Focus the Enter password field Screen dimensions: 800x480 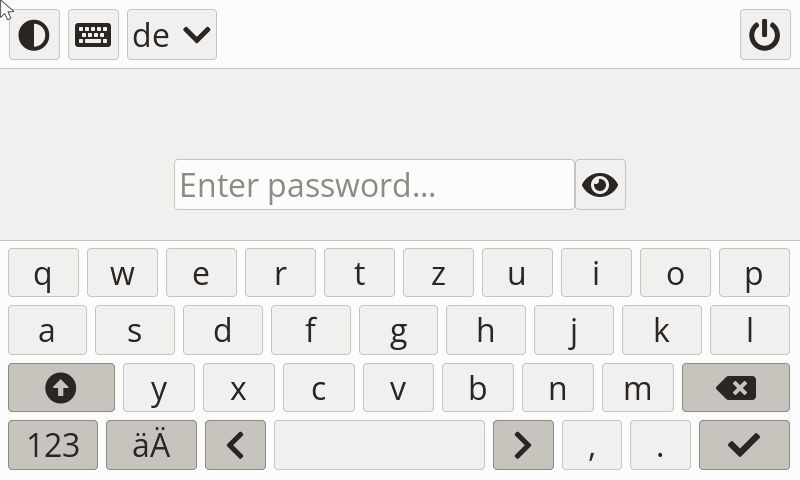coord(374,185)
